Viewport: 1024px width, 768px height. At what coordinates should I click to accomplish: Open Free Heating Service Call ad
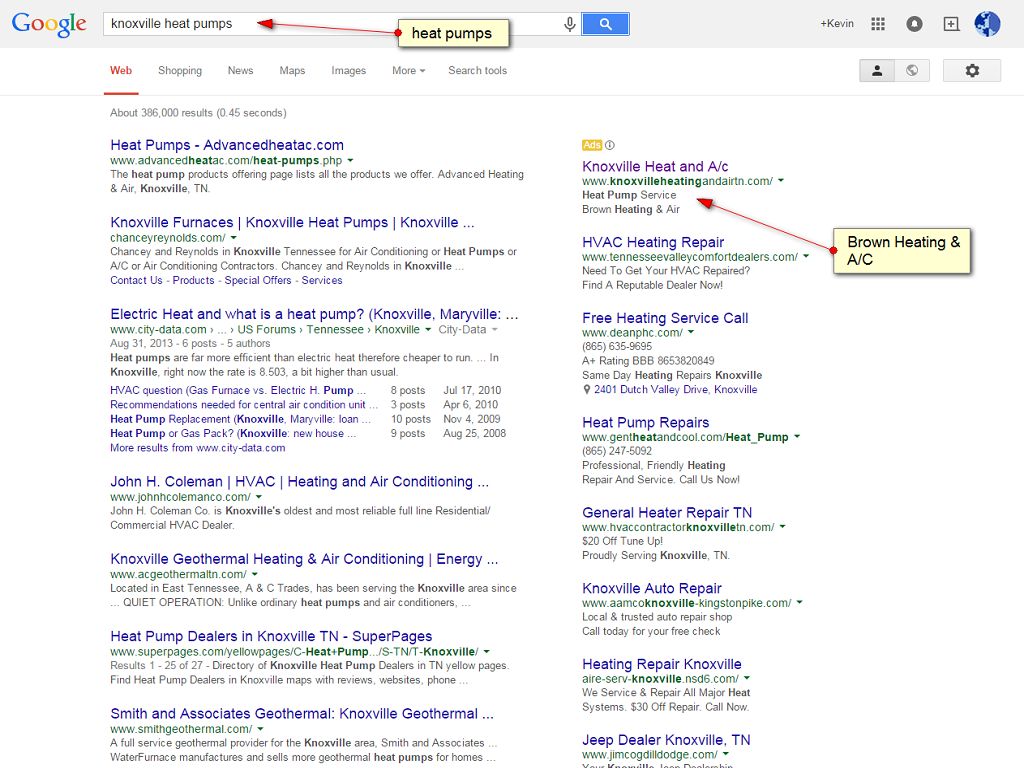[665, 318]
